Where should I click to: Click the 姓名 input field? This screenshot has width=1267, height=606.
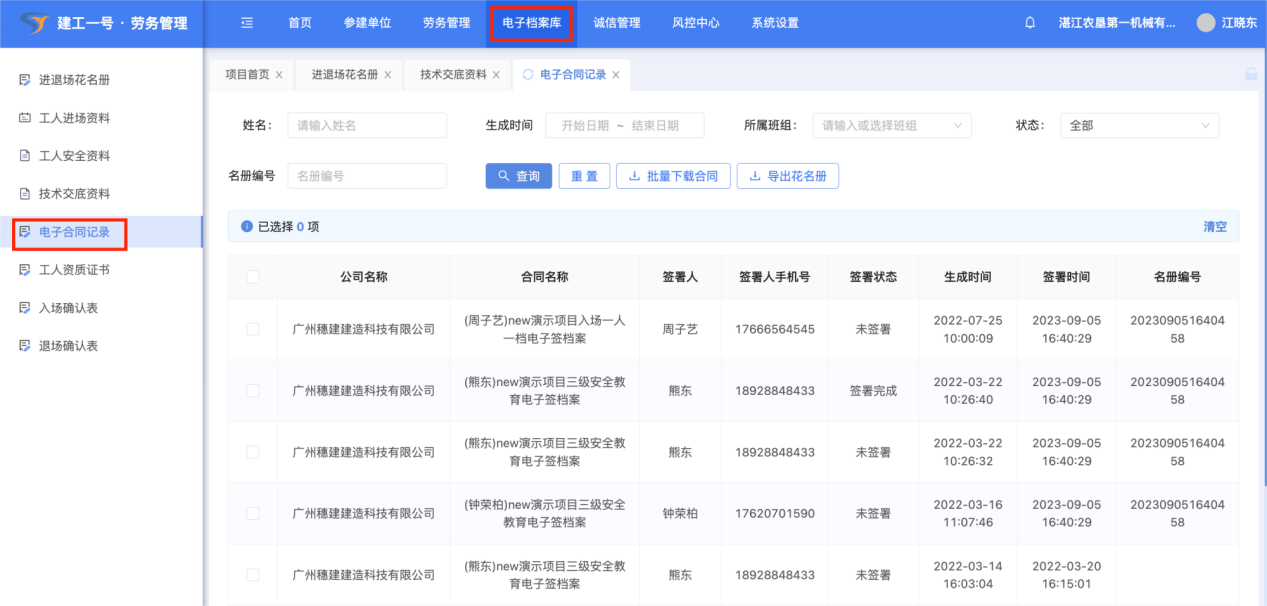[x=366, y=125]
